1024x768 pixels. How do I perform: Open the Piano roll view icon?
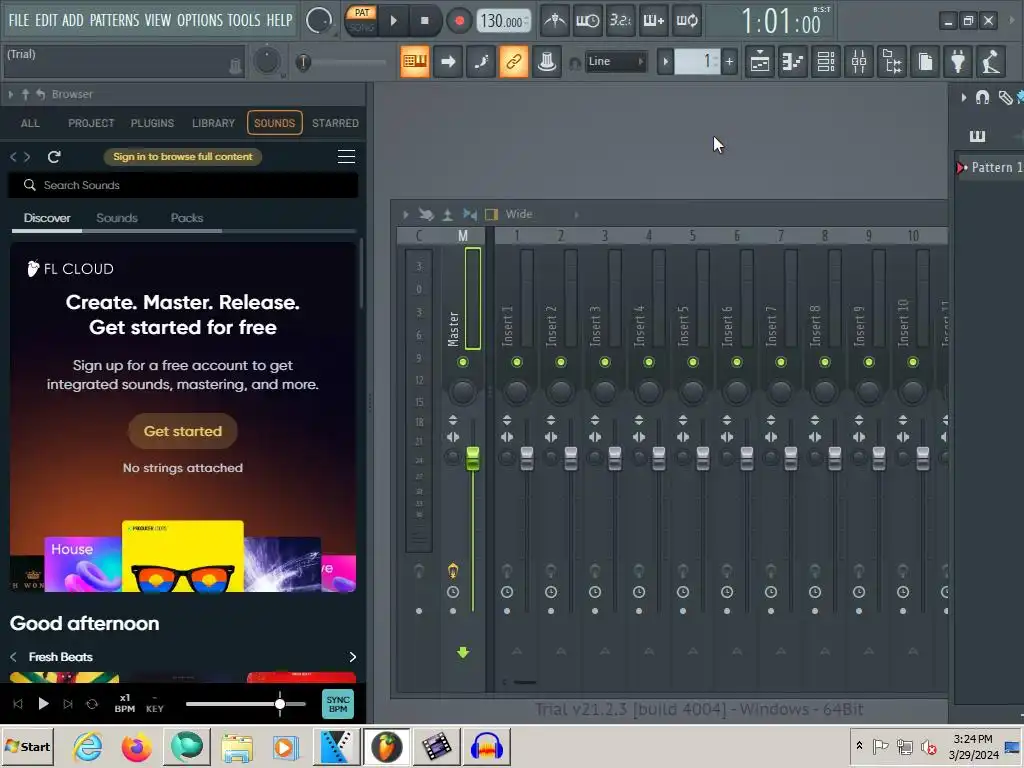point(793,62)
